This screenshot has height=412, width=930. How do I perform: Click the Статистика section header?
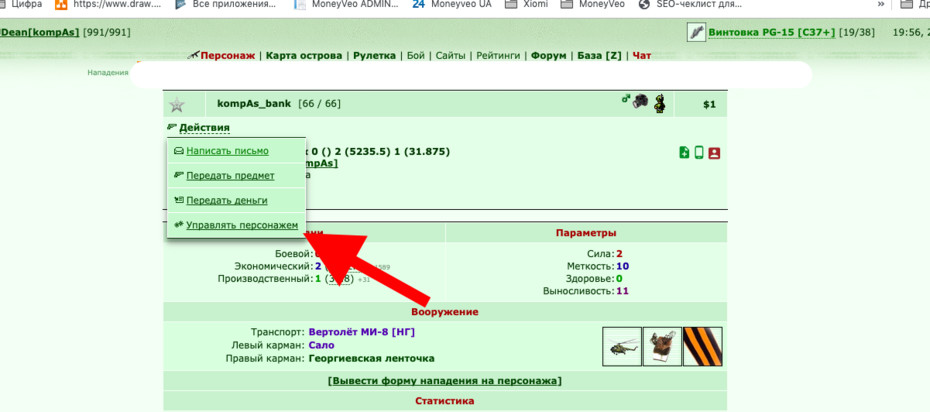[445, 401]
